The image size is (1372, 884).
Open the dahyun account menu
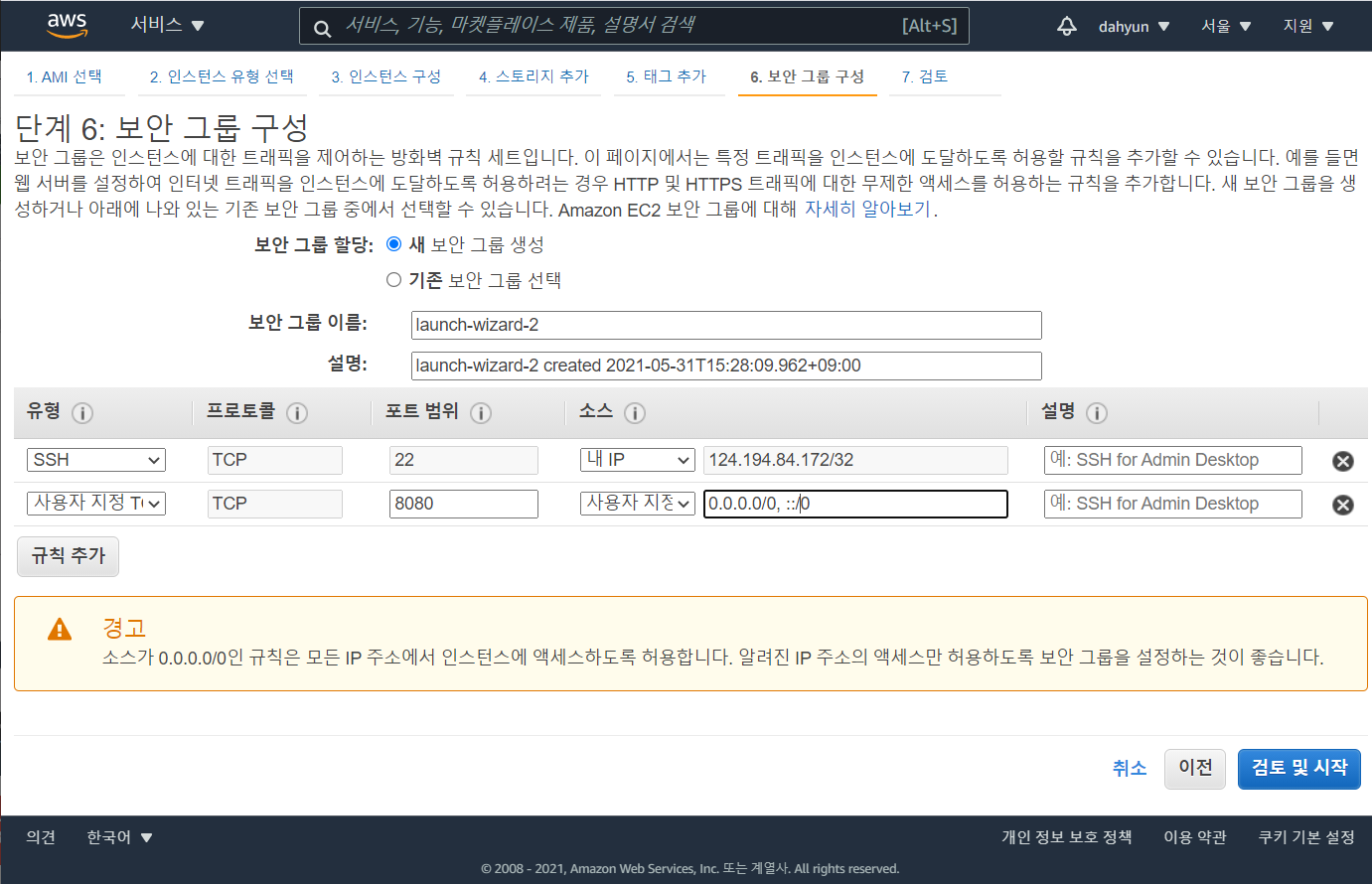1134,26
